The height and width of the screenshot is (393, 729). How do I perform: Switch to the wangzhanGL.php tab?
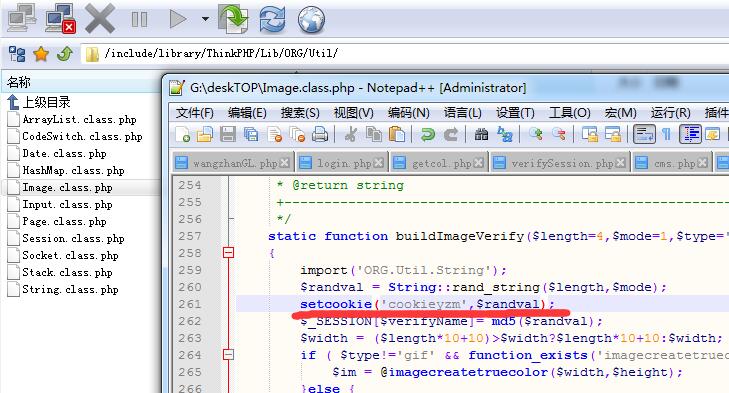(x=232, y=163)
